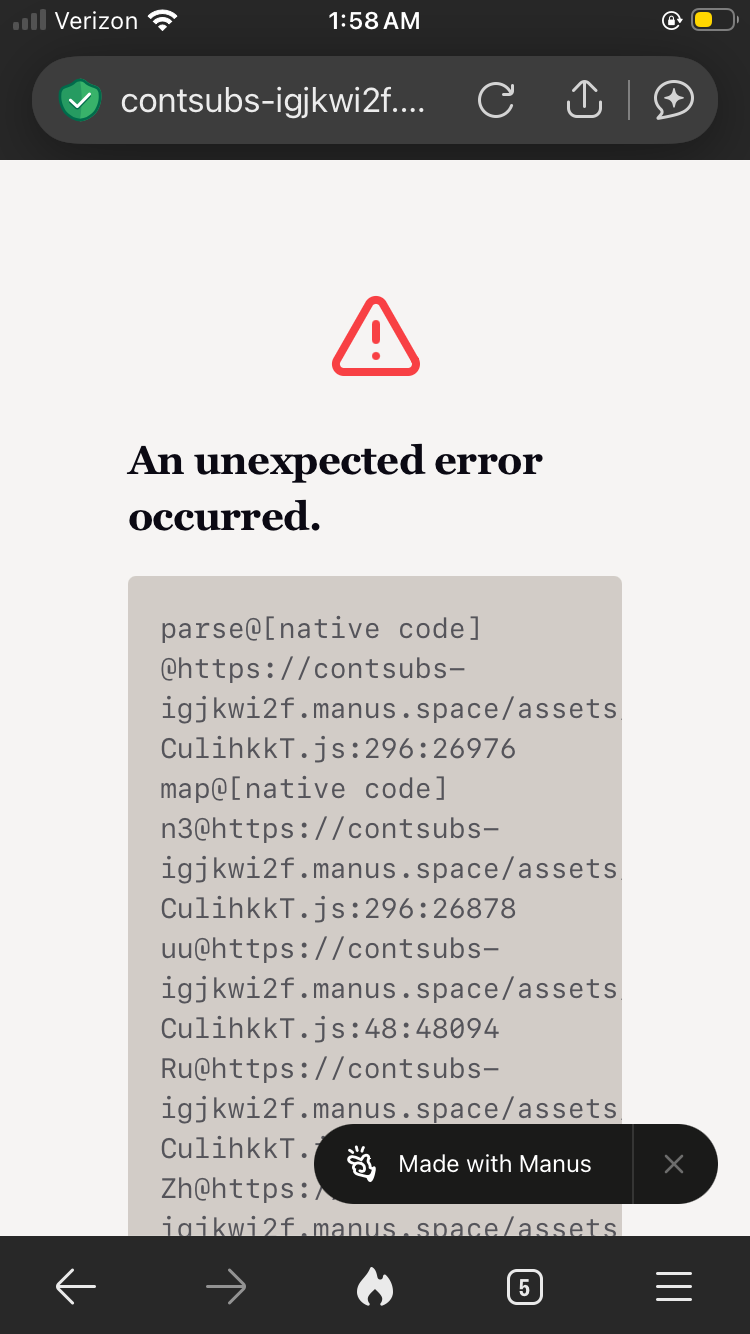Go forward with the right arrow

(x=226, y=1287)
